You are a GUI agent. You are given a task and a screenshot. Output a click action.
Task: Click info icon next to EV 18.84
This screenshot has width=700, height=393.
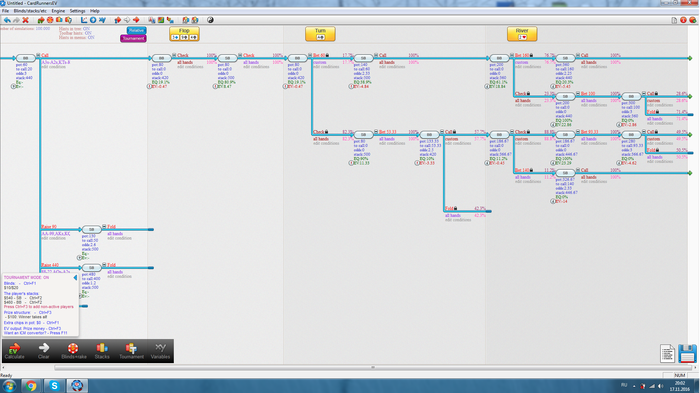click(x=487, y=87)
